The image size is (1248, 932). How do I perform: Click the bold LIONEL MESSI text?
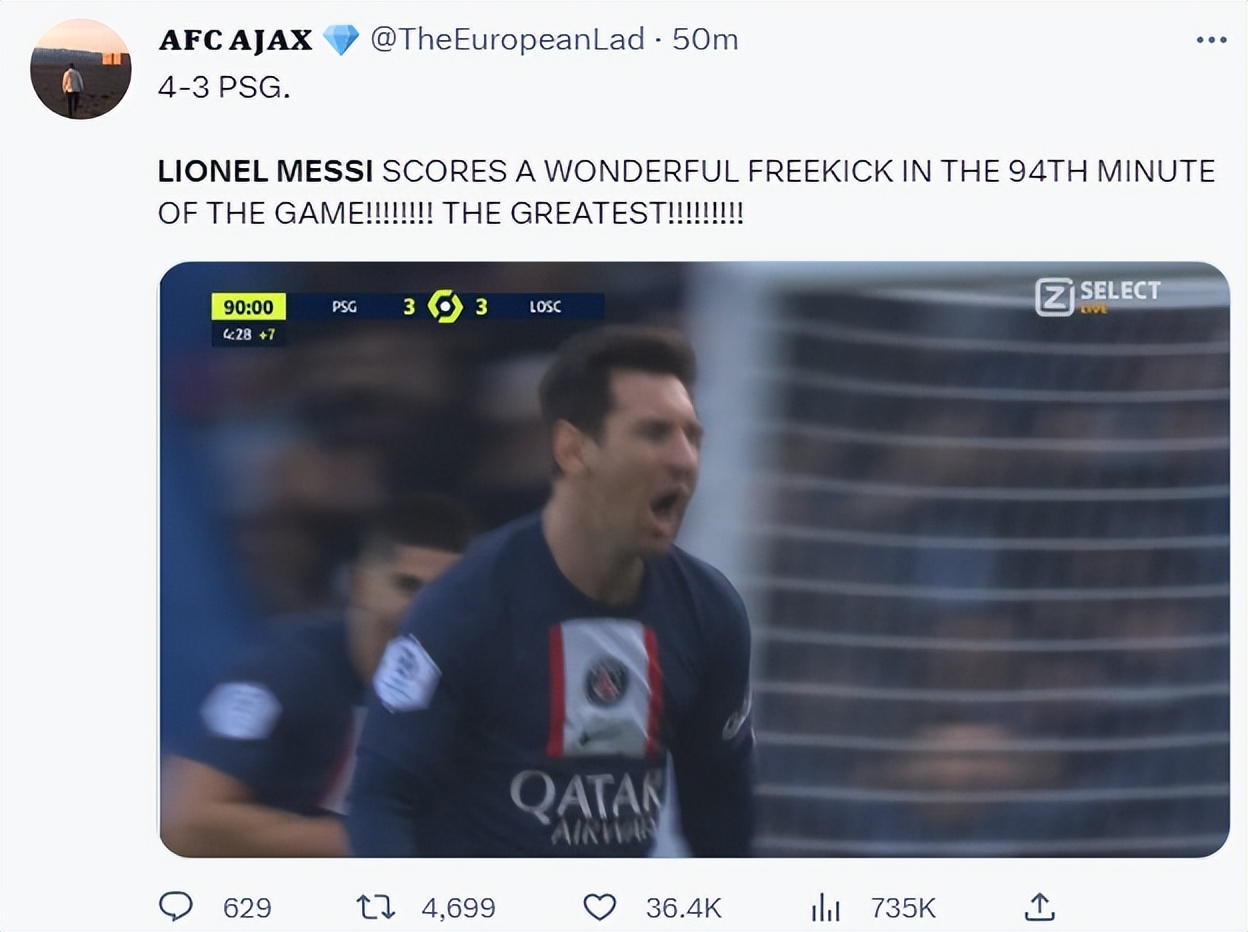(x=265, y=172)
